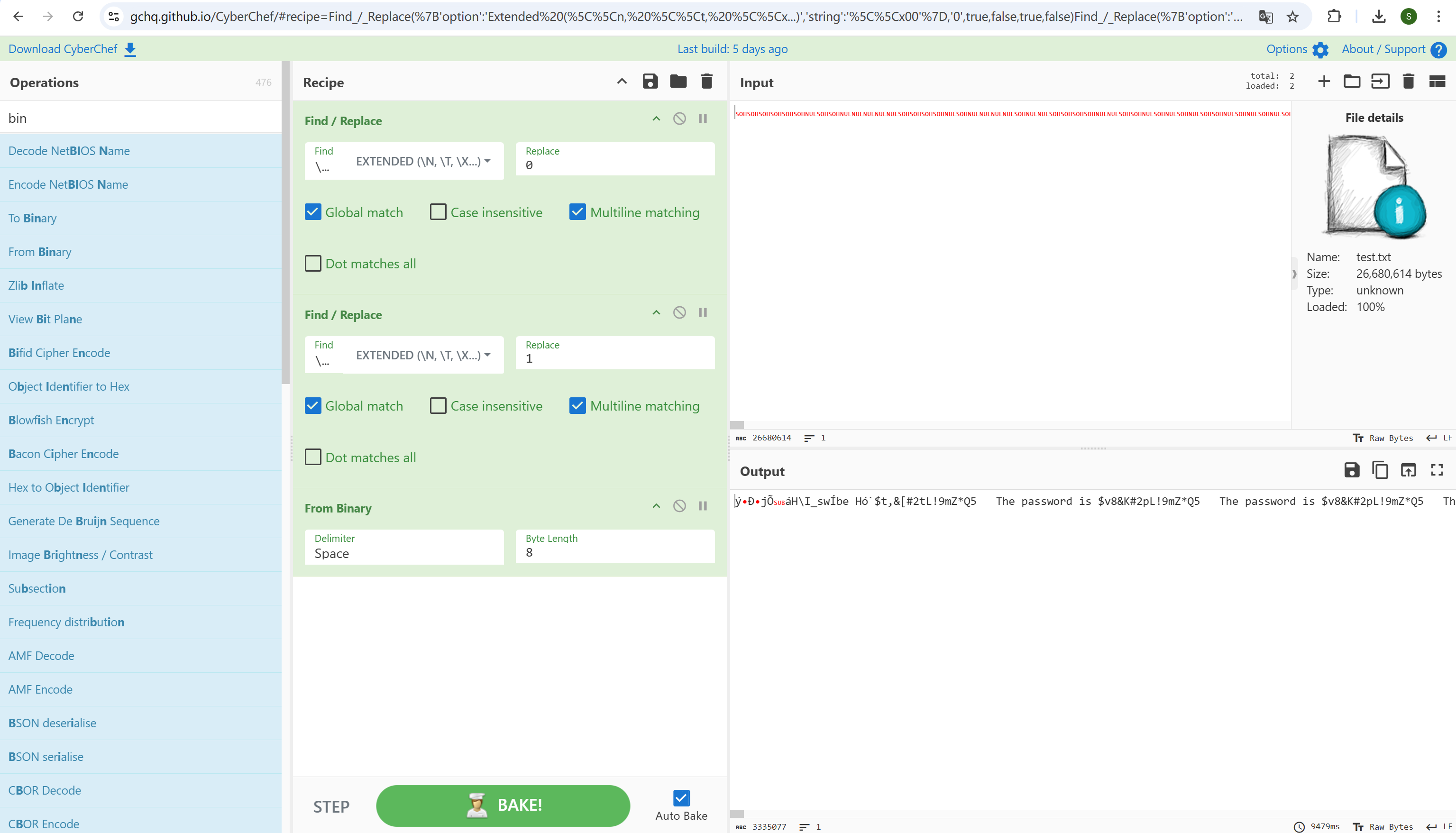Click the input pane horizontal scrollbar
This screenshot has height=833, width=1456.
click(x=737, y=425)
